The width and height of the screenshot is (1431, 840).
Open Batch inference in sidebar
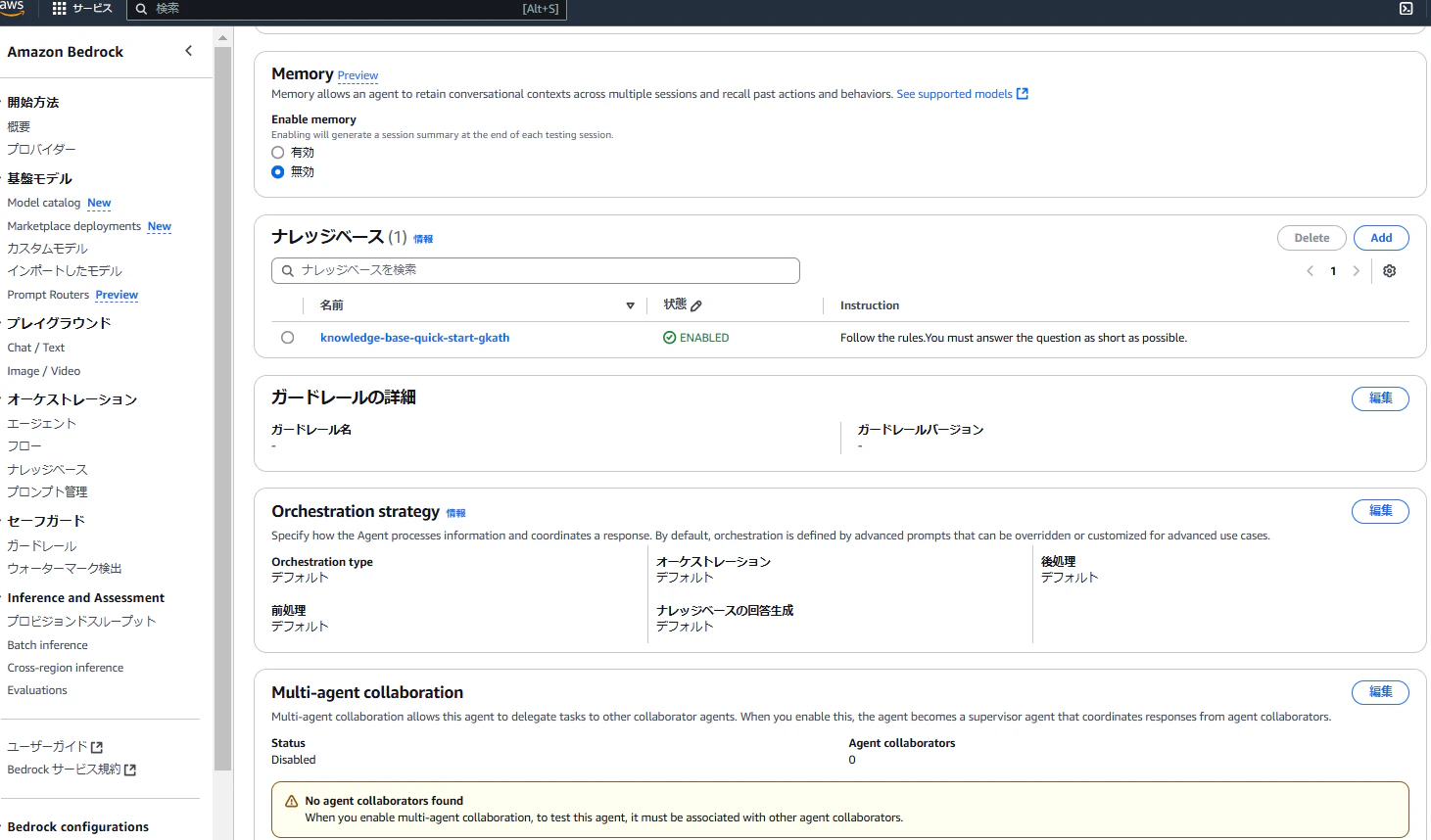pyautogui.click(x=47, y=645)
